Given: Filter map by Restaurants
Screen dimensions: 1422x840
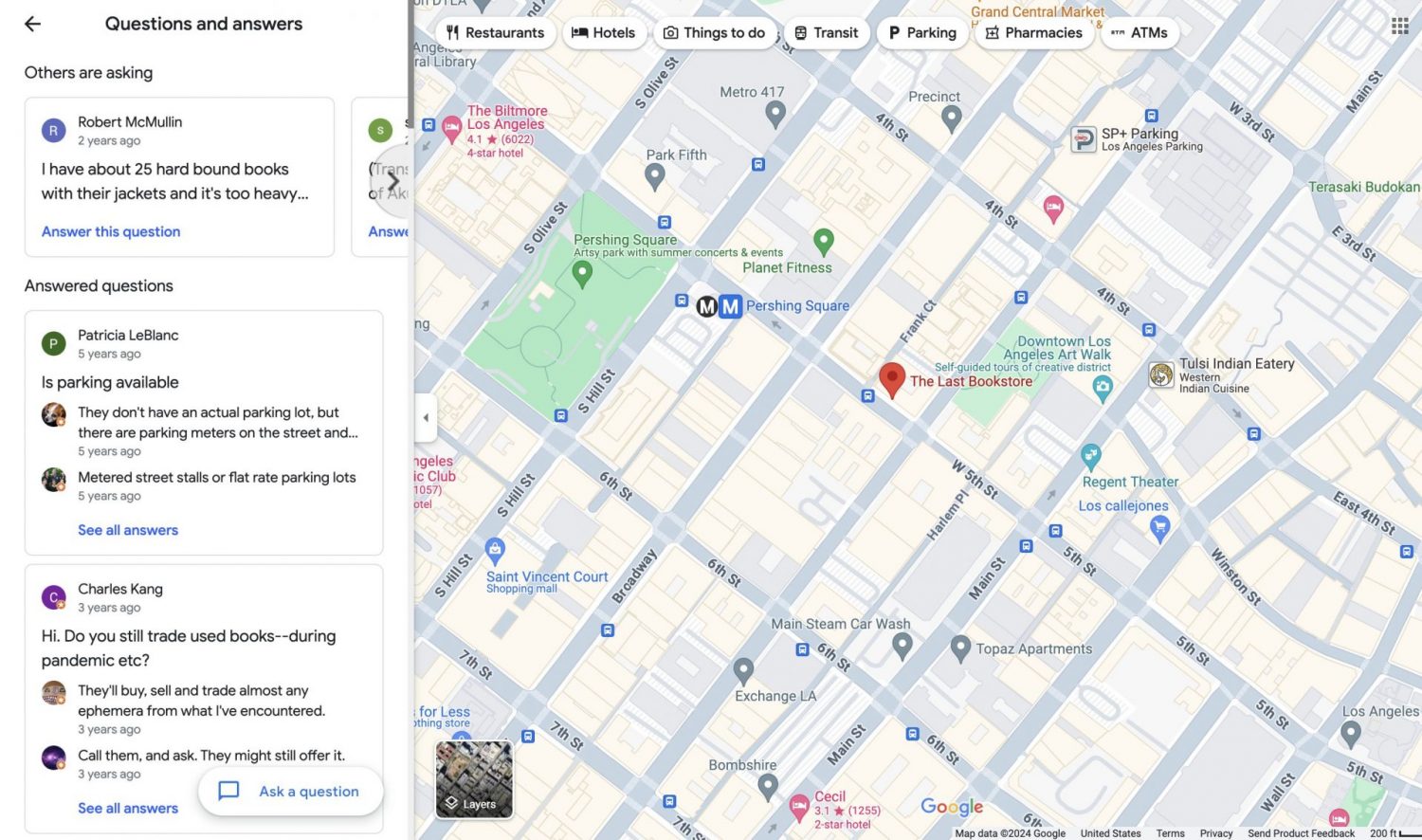Looking at the screenshot, I should (x=495, y=32).
